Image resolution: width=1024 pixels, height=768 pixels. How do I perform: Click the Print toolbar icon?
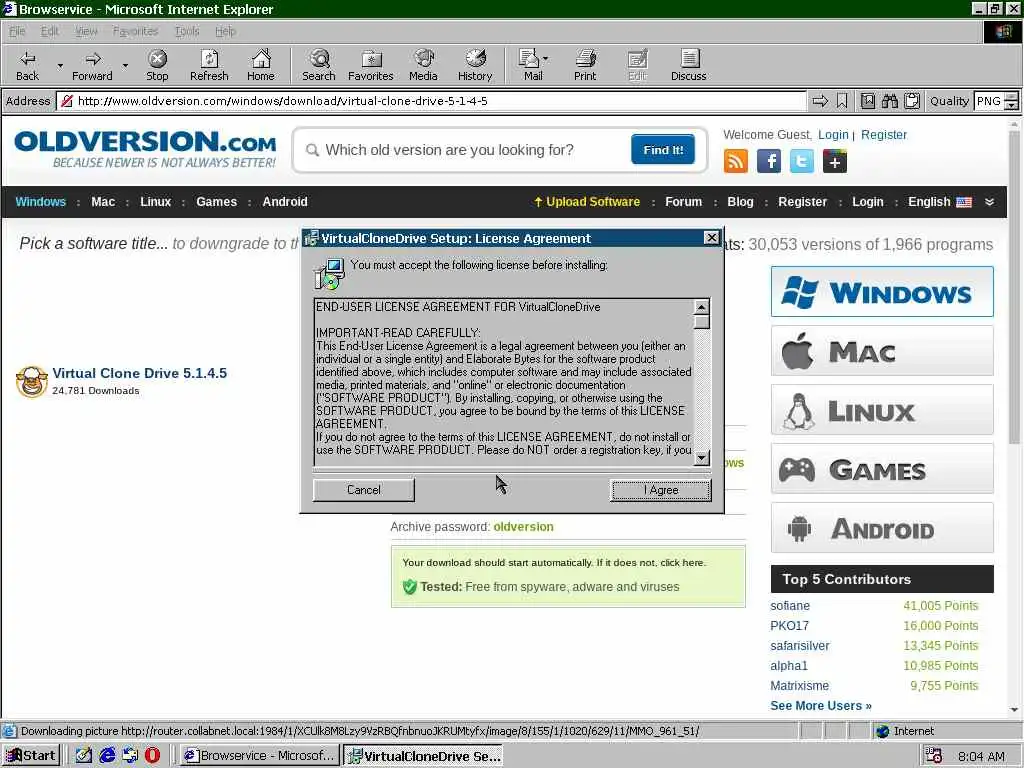585,65
